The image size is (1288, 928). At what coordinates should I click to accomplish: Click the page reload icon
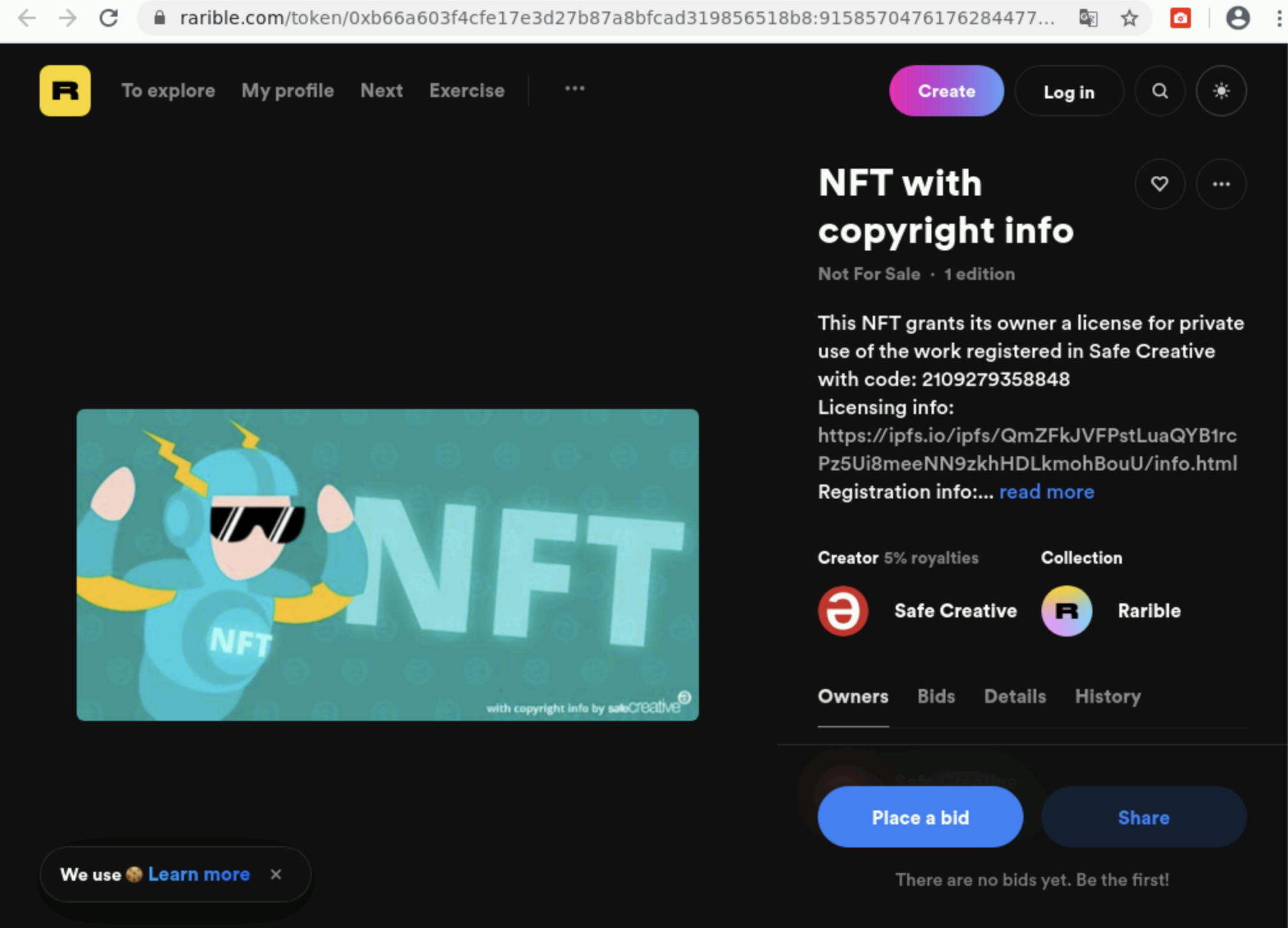tap(109, 18)
